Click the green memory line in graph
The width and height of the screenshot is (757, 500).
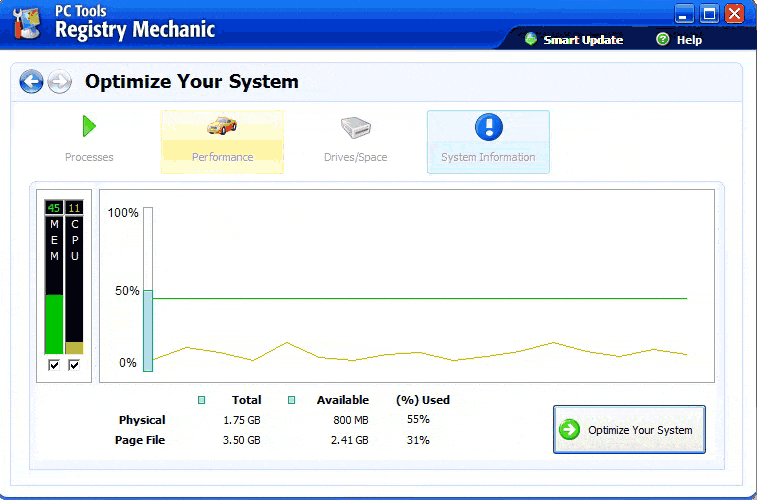[x=420, y=299]
